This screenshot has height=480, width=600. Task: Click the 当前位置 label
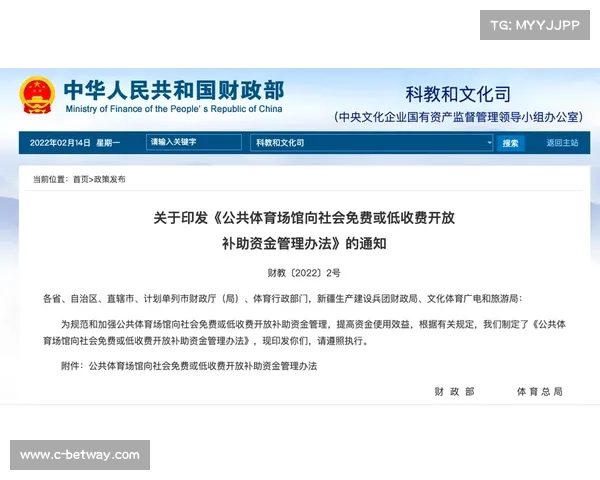(50, 179)
